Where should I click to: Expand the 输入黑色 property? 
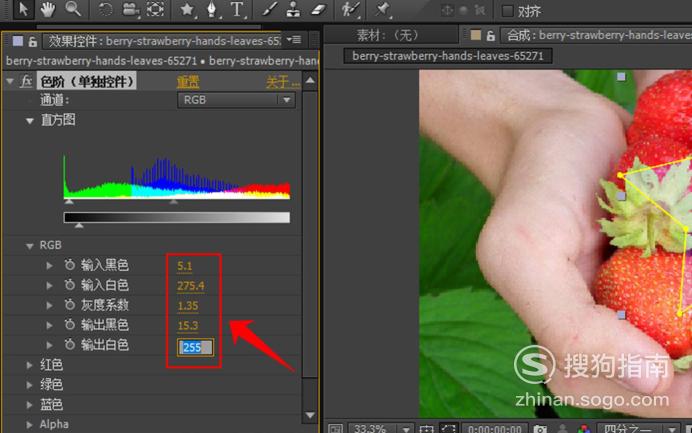(x=49, y=266)
